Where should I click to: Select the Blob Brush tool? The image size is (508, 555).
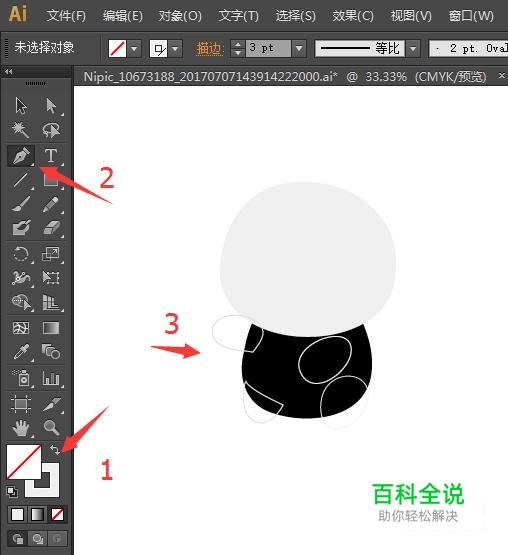pyautogui.click(x=21, y=228)
